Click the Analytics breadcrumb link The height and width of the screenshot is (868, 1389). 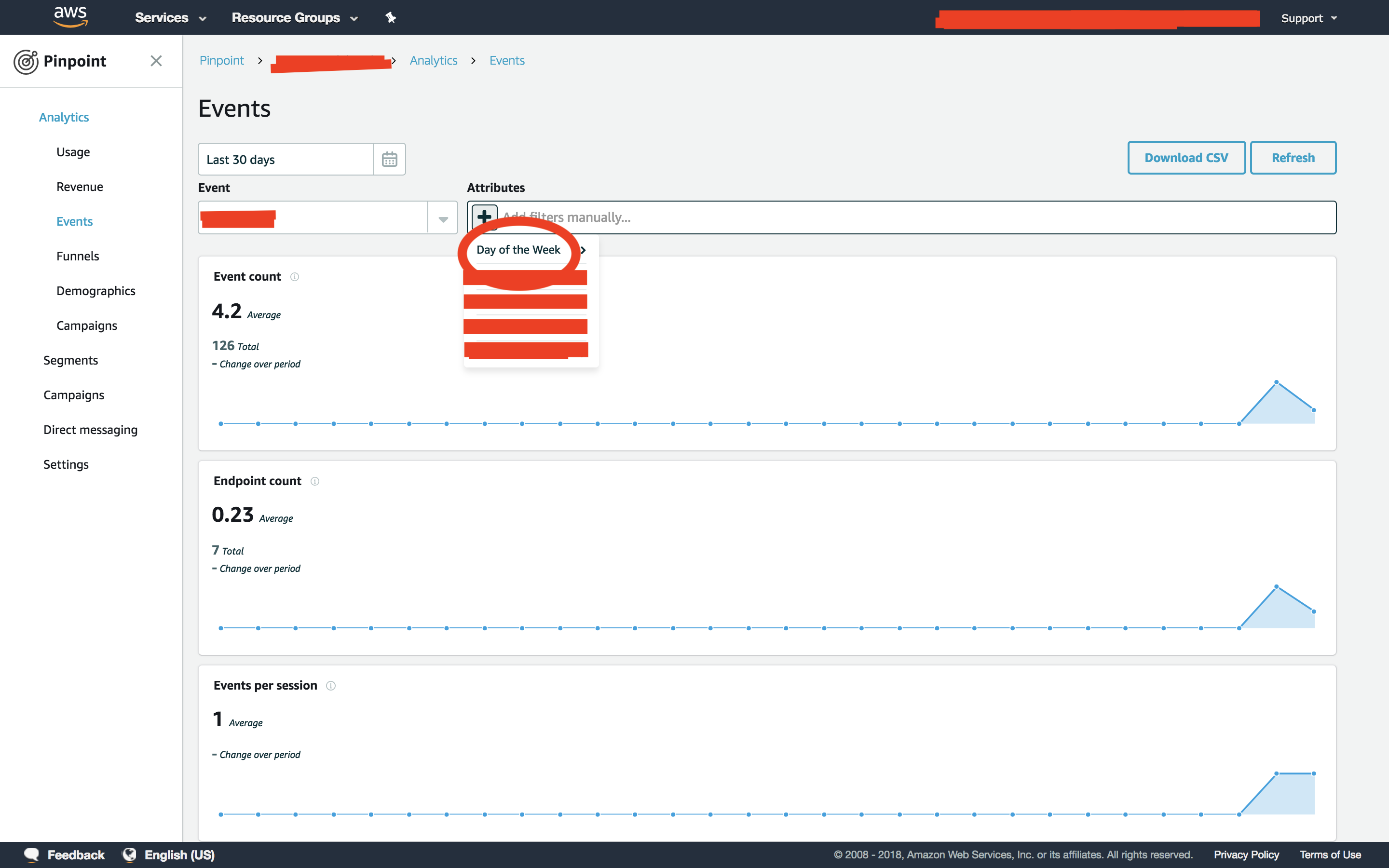434,60
